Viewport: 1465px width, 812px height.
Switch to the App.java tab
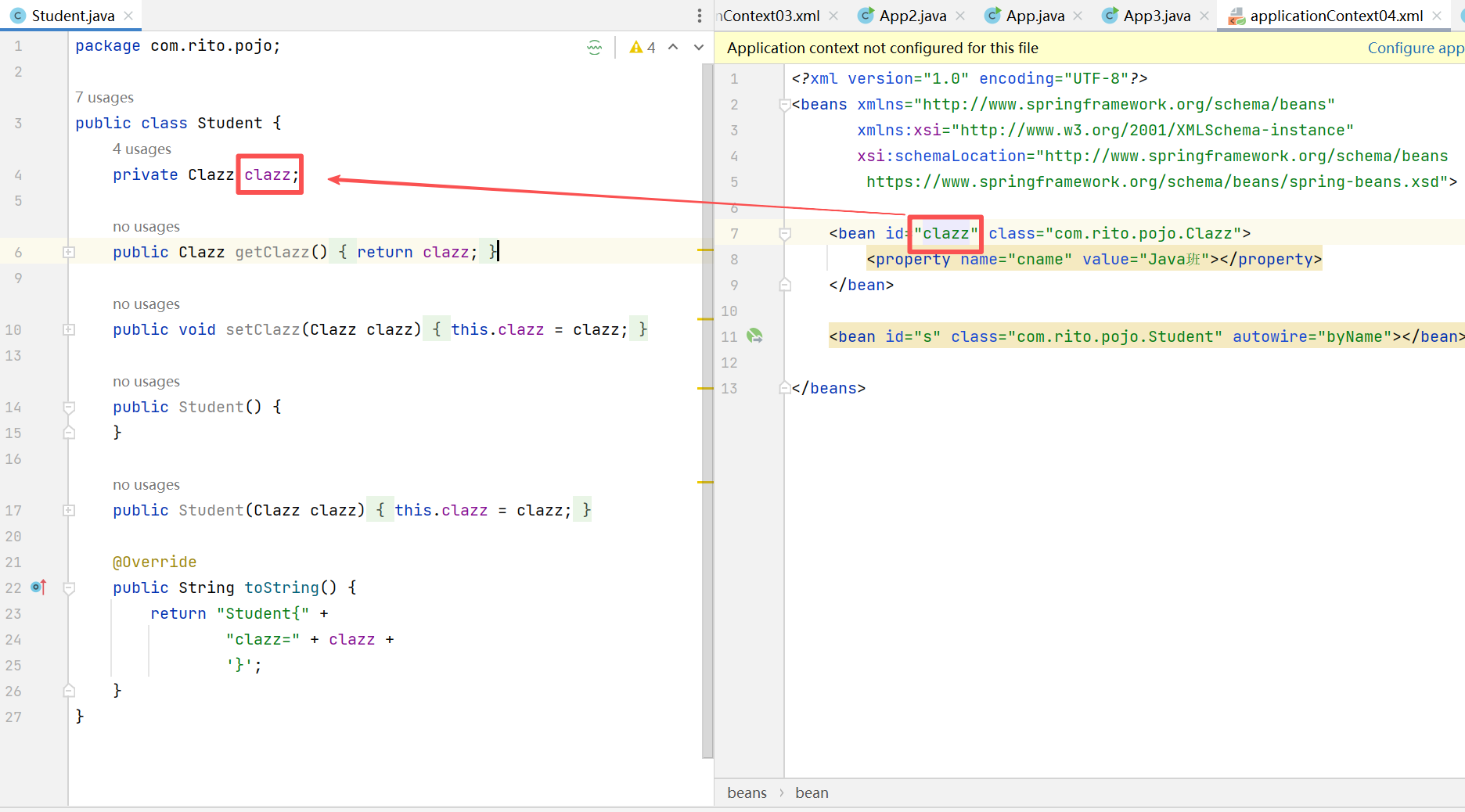pyautogui.click(x=1035, y=16)
